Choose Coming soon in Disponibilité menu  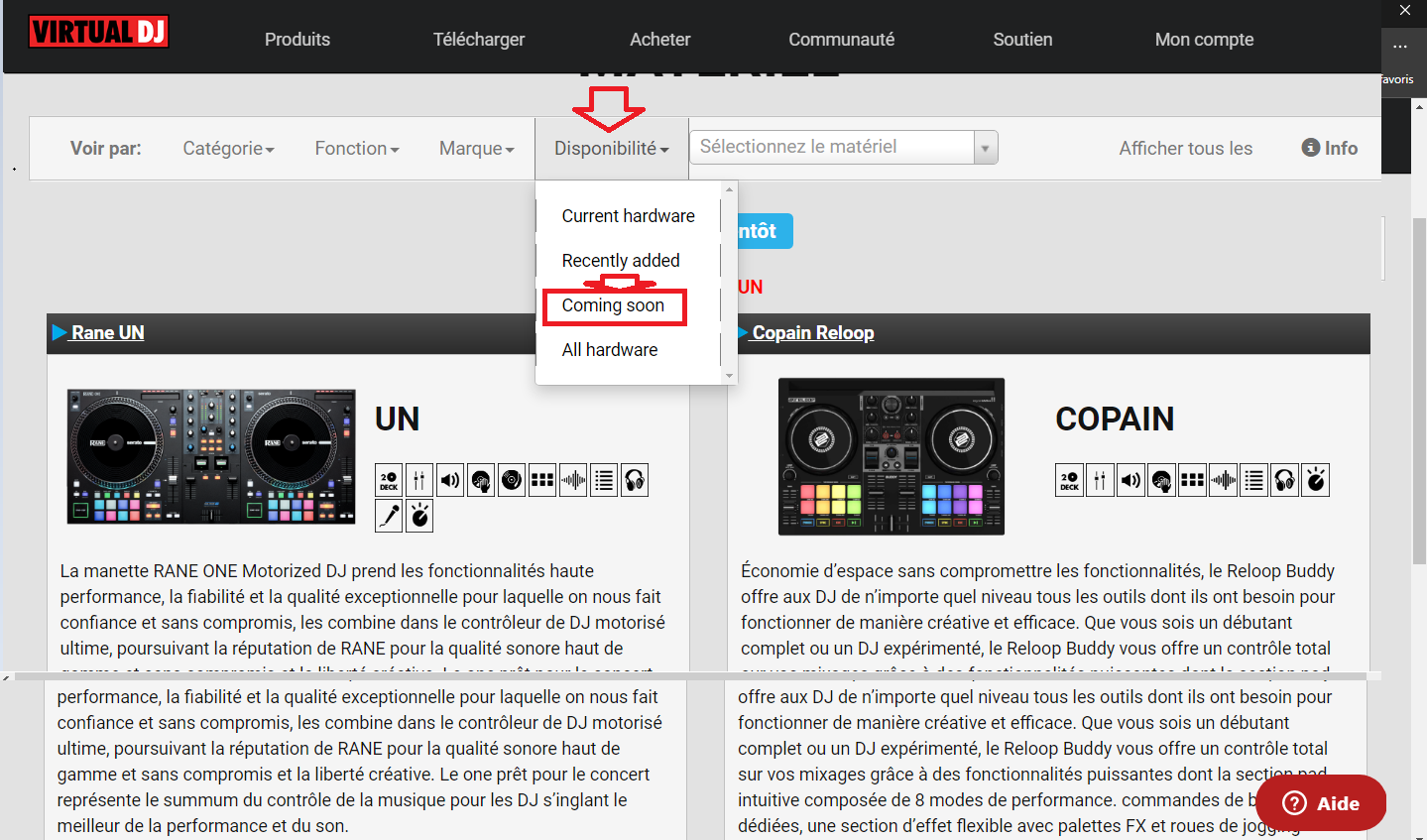click(x=613, y=305)
